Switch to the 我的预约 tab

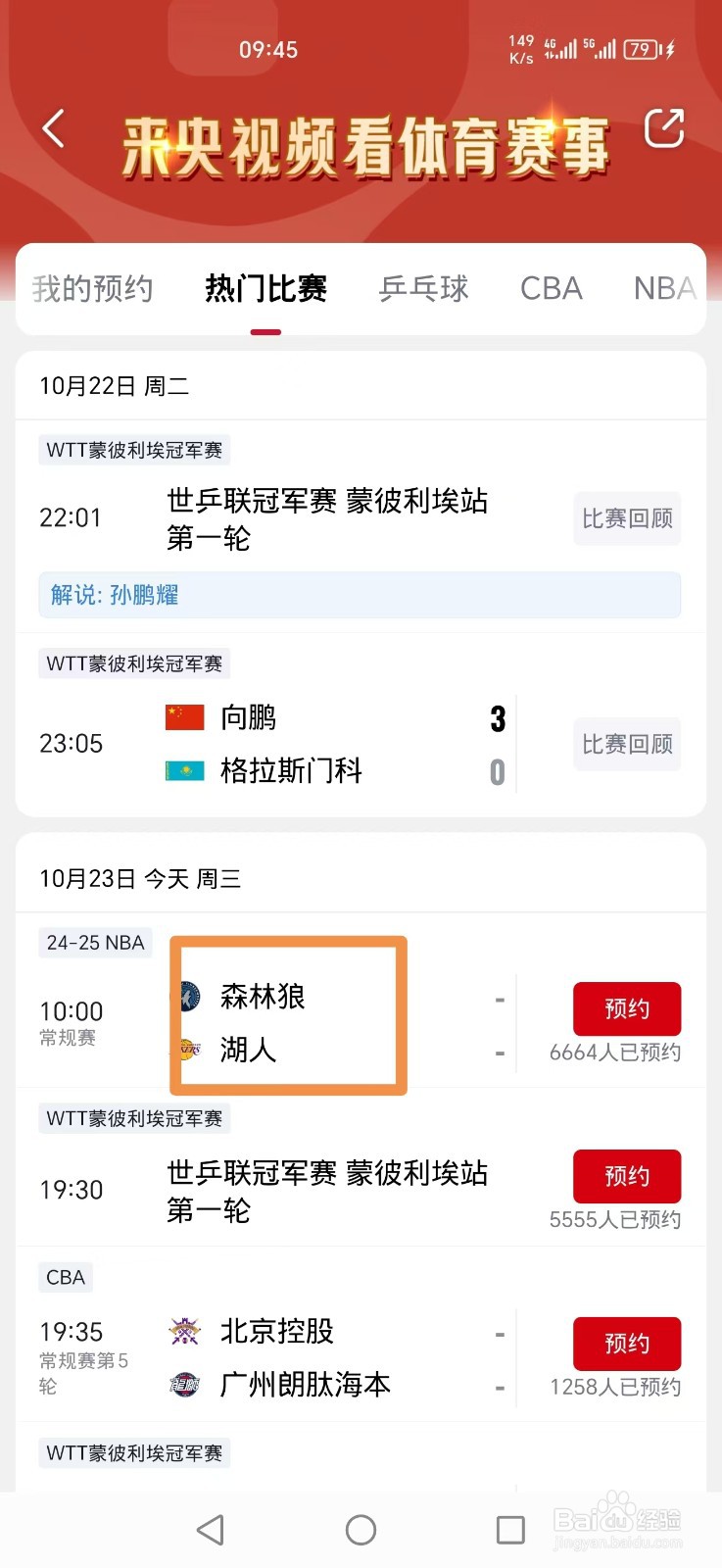(92, 288)
